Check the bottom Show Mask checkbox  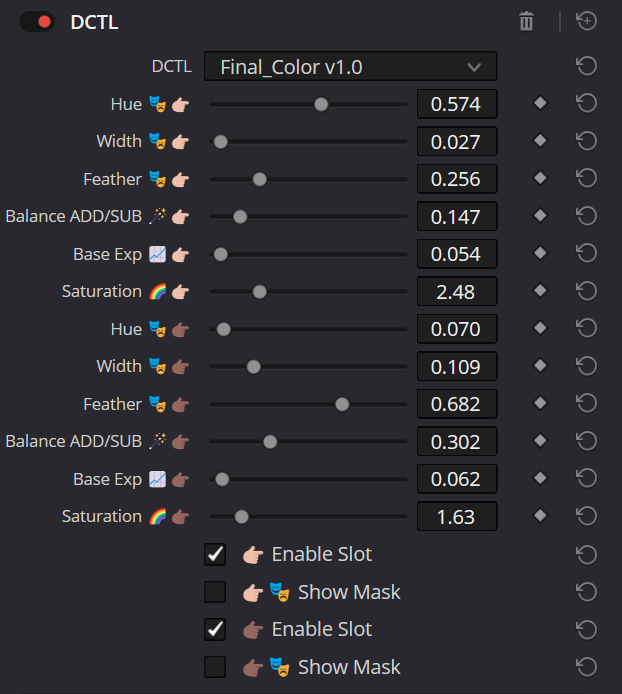215,667
